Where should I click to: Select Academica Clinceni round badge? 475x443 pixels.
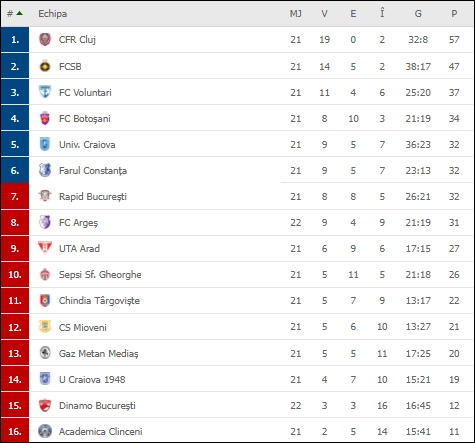pos(45,431)
